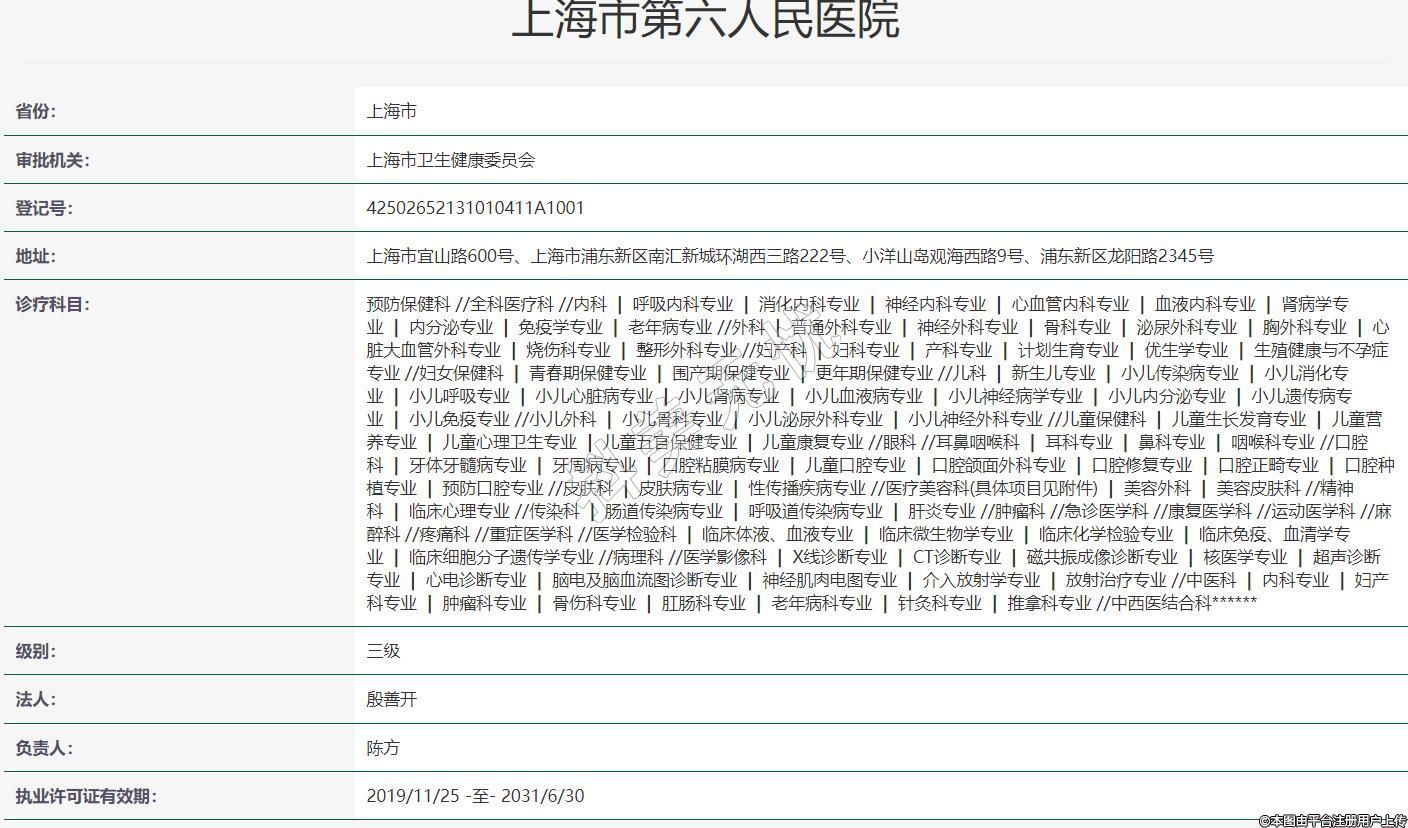Select validity period 2019/11/25 -至- 2031/6/30
This screenshot has width=1408, height=828.
coord(475,796)
